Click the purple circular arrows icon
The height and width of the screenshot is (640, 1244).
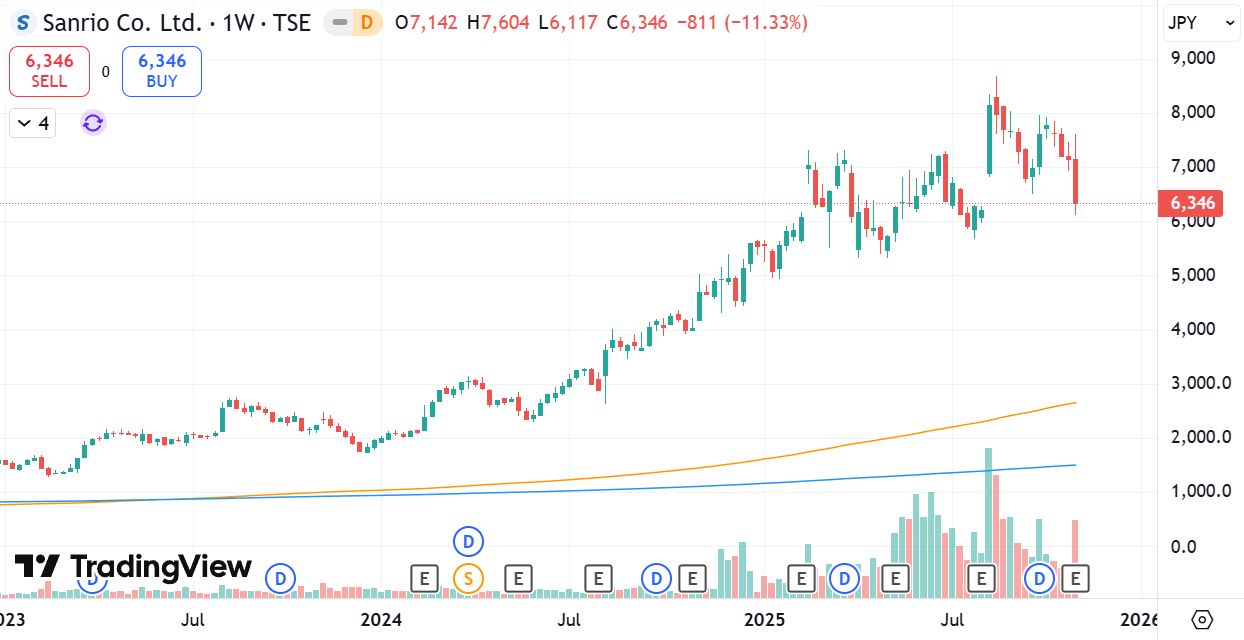93,123
